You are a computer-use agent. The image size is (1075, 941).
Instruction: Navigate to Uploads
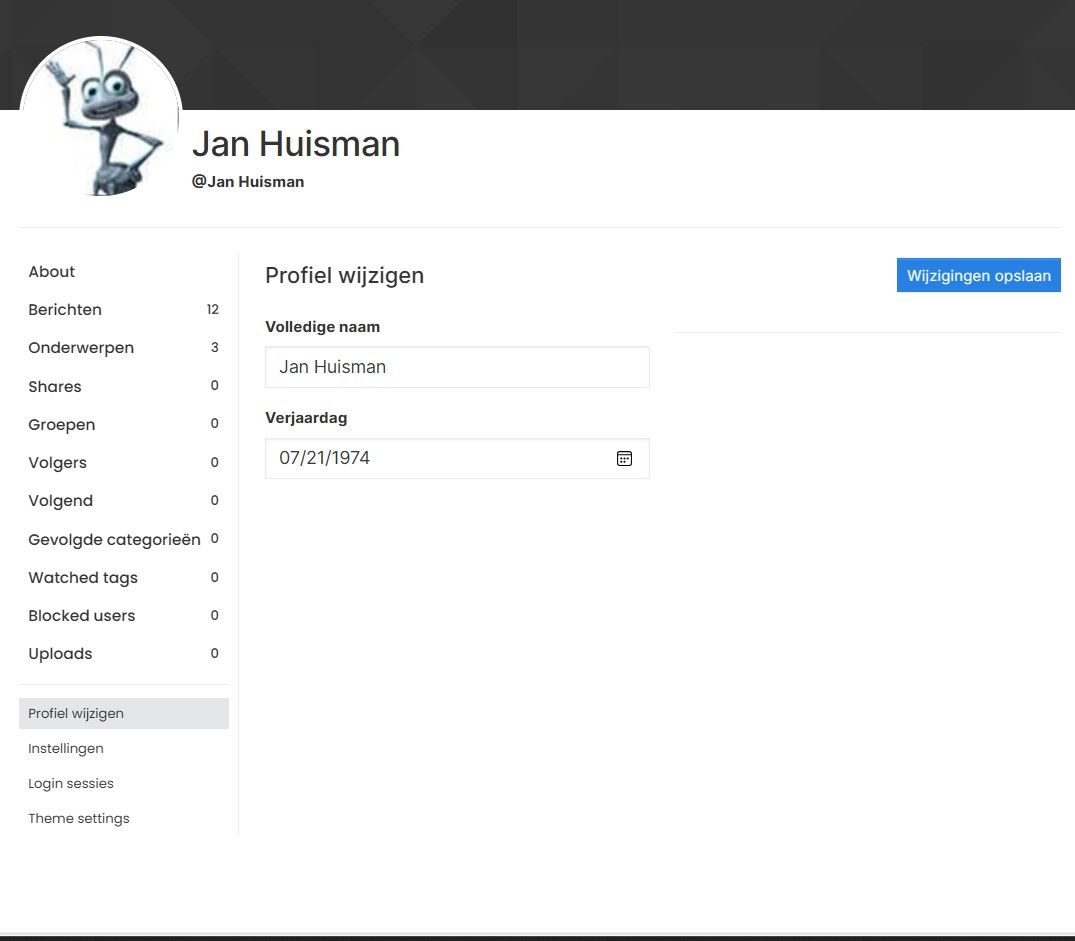point(60,654)
